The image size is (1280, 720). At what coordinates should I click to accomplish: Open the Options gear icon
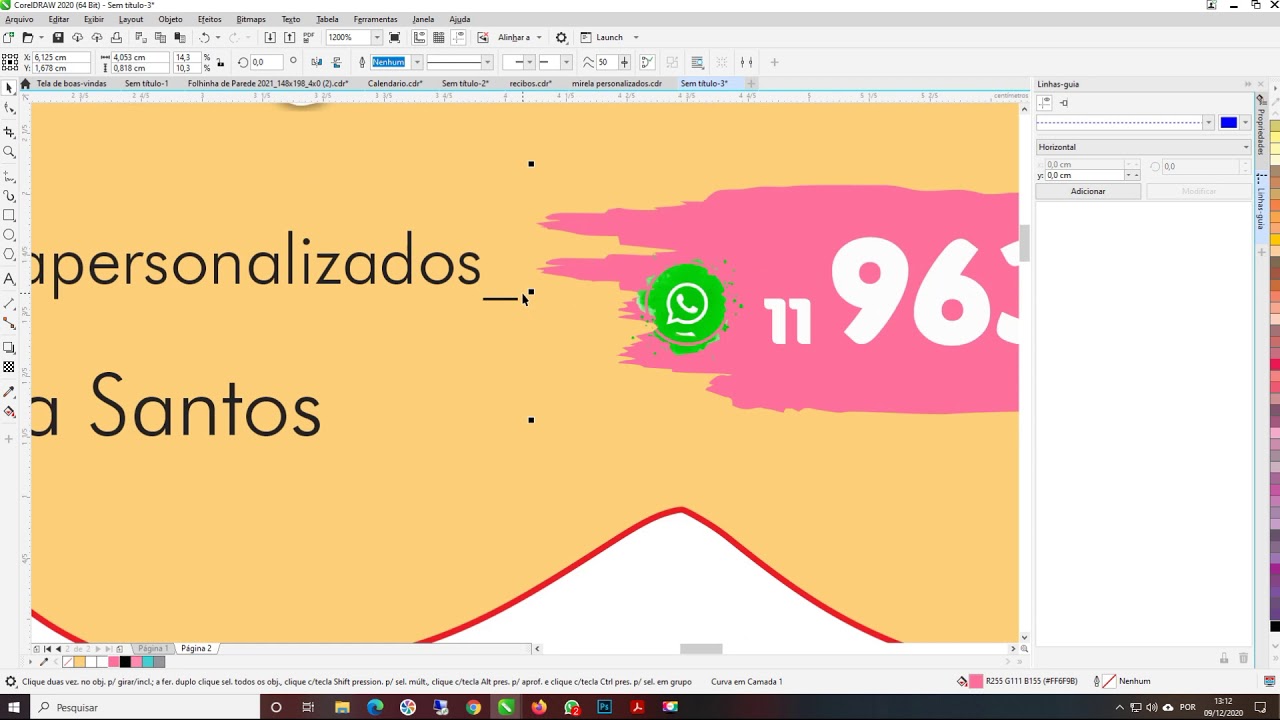(x=561, y=37)
